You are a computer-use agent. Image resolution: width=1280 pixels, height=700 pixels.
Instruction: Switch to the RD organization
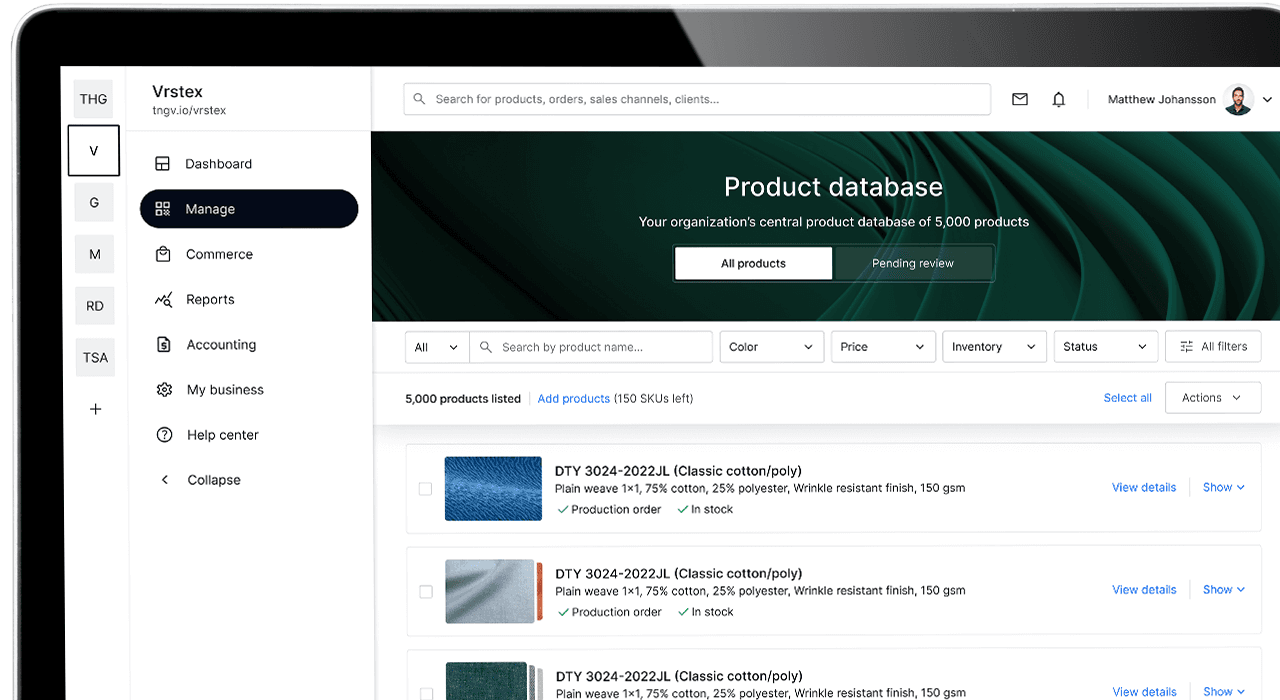(94, 306)
